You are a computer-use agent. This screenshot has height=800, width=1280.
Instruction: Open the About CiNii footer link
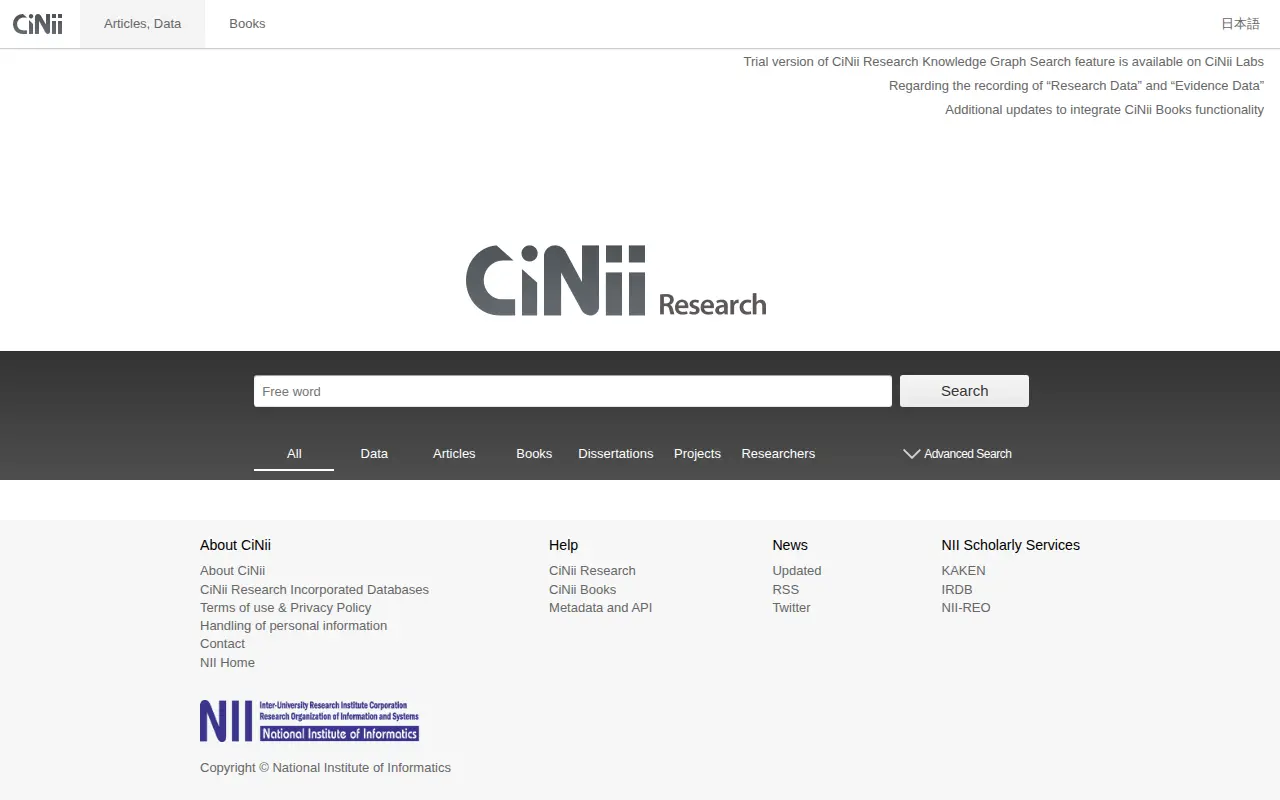pyautogui.click(x=232, y=571)
